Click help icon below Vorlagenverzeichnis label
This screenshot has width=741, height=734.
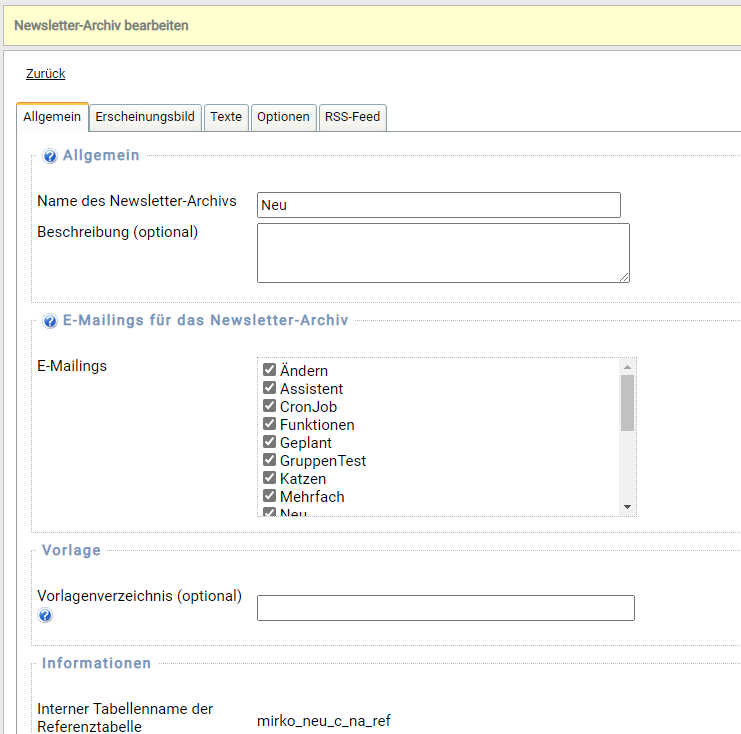coord(45,615)
